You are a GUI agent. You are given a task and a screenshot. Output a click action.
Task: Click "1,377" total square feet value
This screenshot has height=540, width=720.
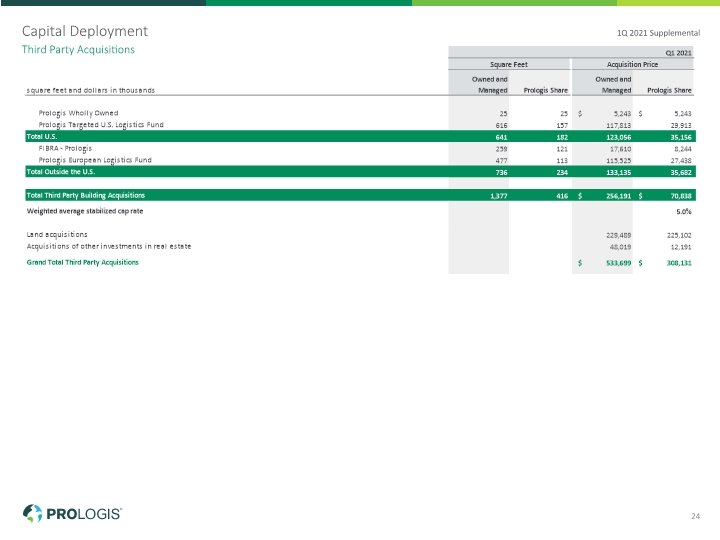coord(499,196)
